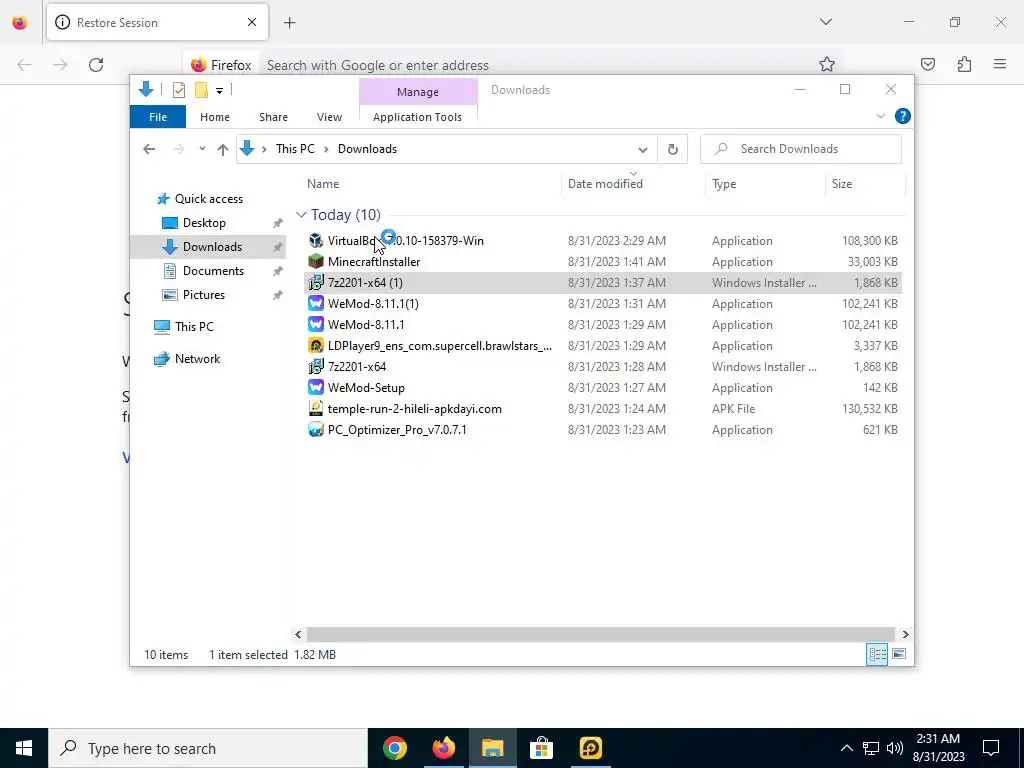Click the WeMod-Setup file icon
The image size is (1024, 768).
pos(316,387)
